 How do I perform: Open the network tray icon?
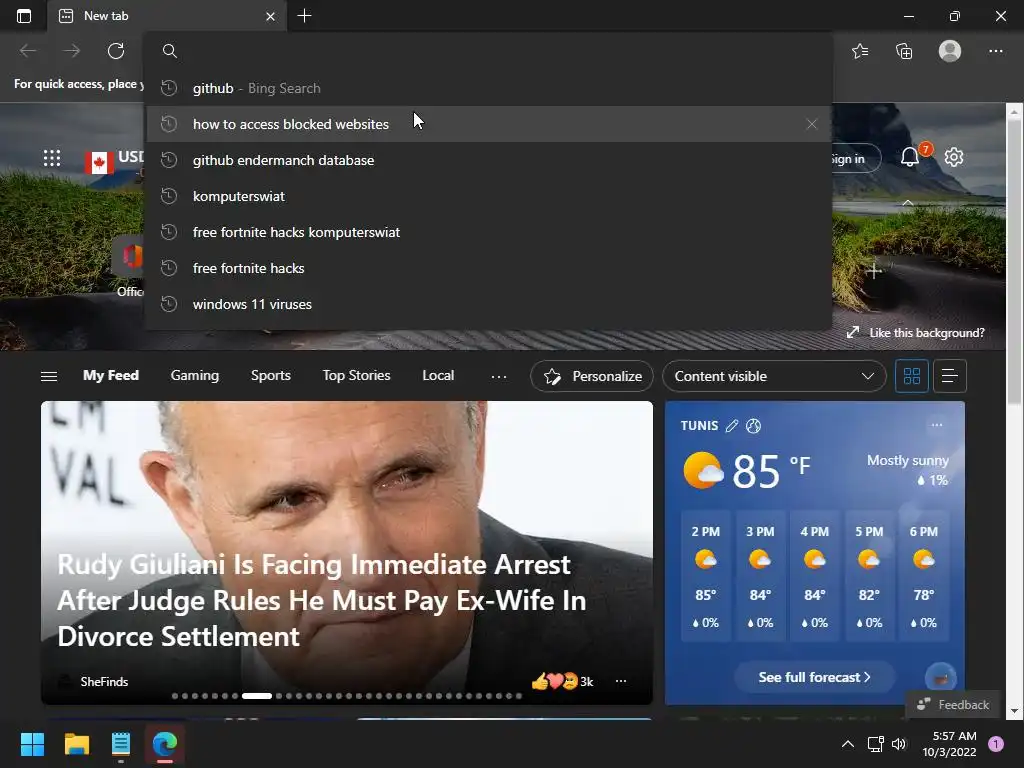pos(875,744)
